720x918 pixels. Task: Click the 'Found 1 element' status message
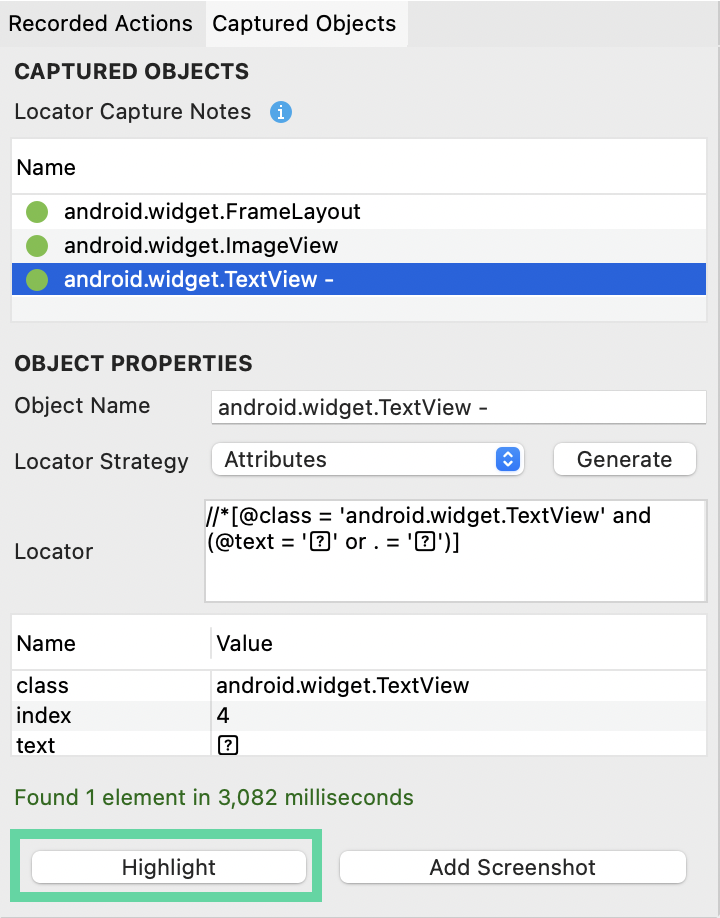pos(214,797)
